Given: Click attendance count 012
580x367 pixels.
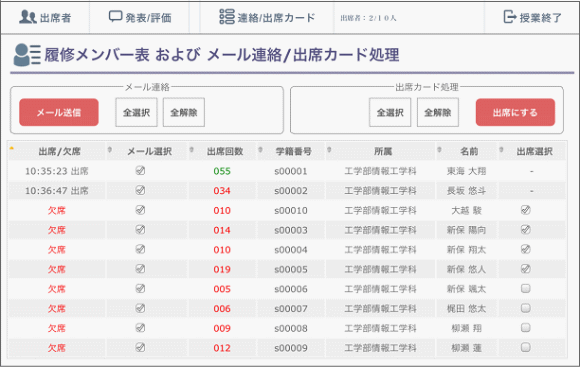Looking at the screenshot, I should point(222,348).
